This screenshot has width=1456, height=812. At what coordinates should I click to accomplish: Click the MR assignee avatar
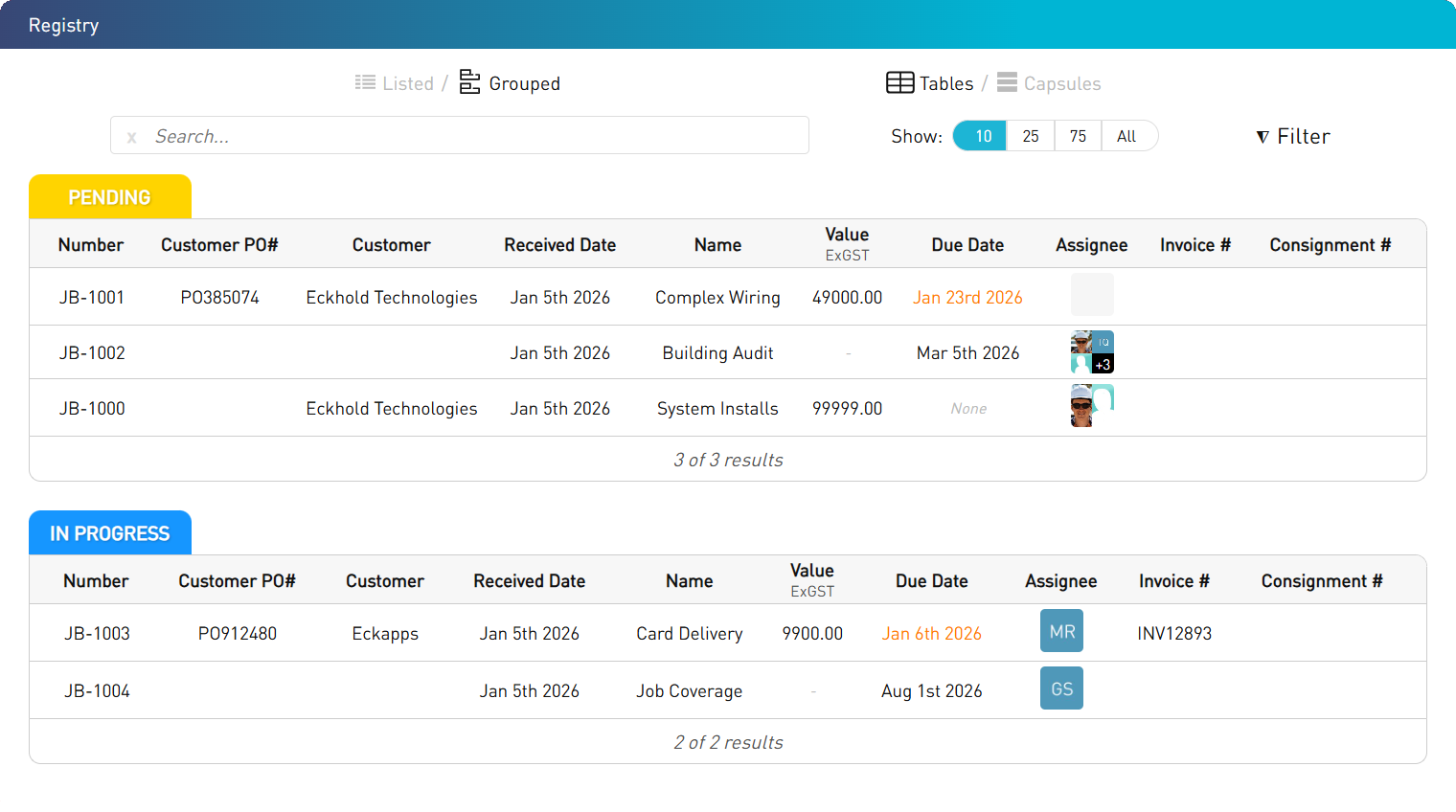point(1061,631)
